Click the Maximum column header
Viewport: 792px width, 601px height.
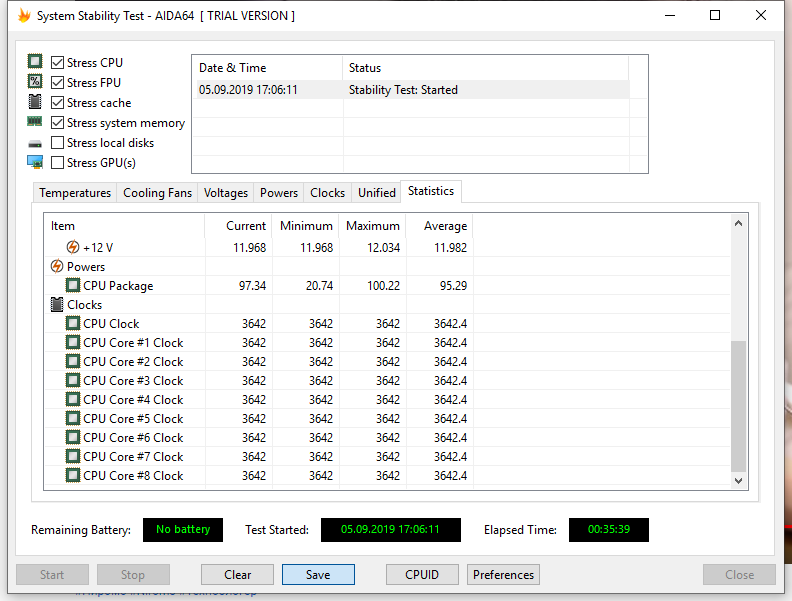coord(373,226)
